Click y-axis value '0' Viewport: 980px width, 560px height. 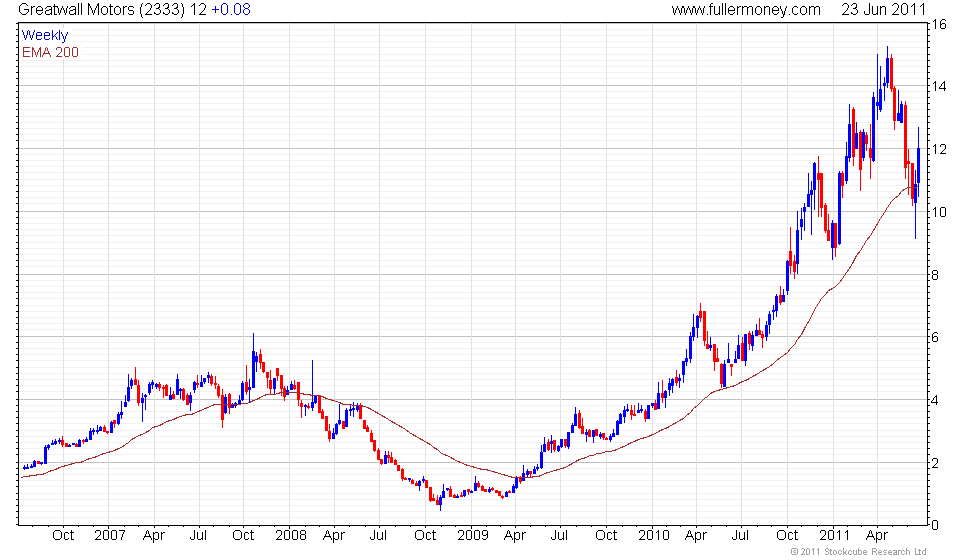[x=935, y=525]
